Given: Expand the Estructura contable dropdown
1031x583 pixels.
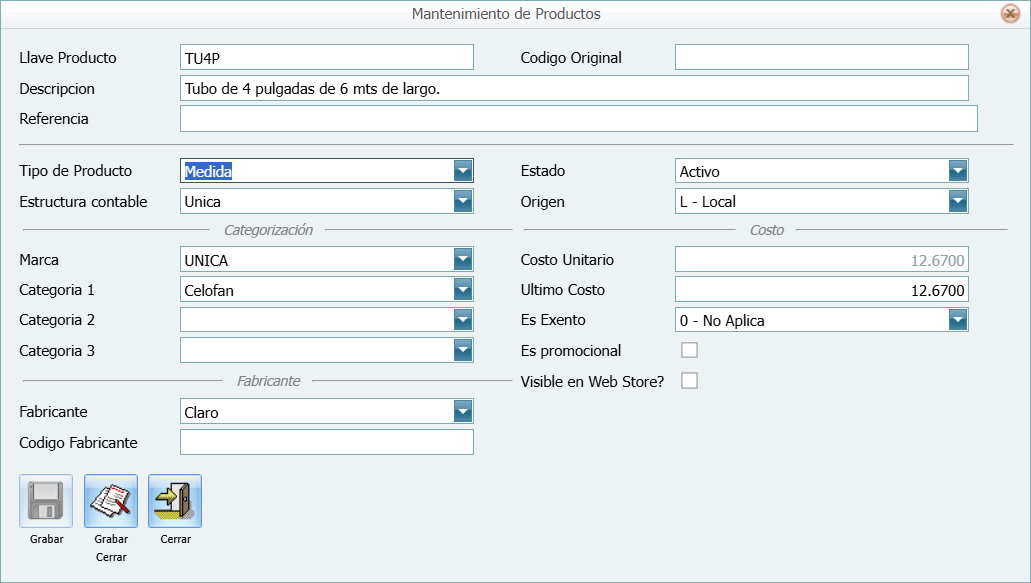Looking at the screenshot, I should tap(462, 202).
